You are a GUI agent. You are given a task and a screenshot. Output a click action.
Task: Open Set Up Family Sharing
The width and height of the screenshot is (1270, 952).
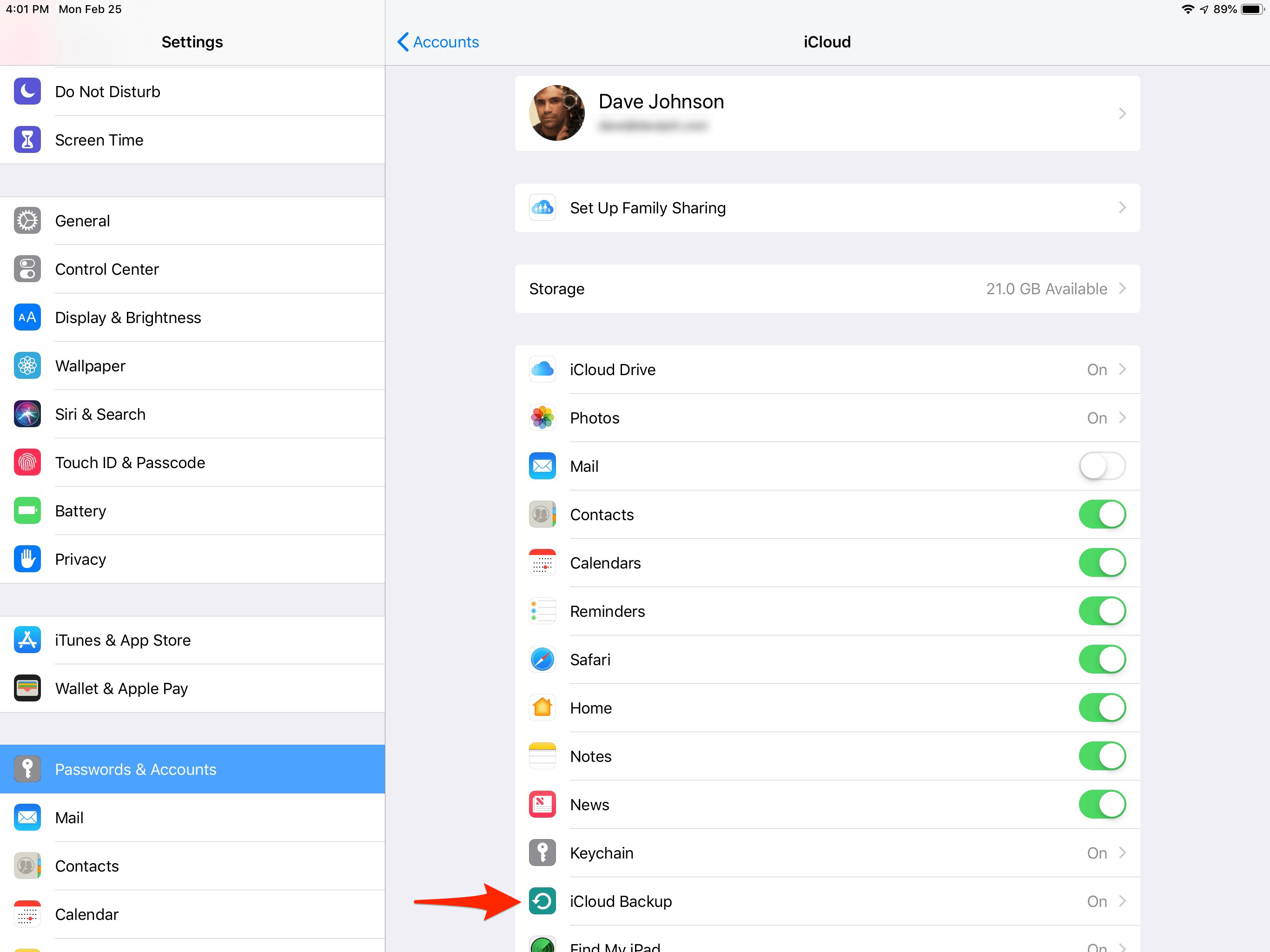[x=827, y=208]
